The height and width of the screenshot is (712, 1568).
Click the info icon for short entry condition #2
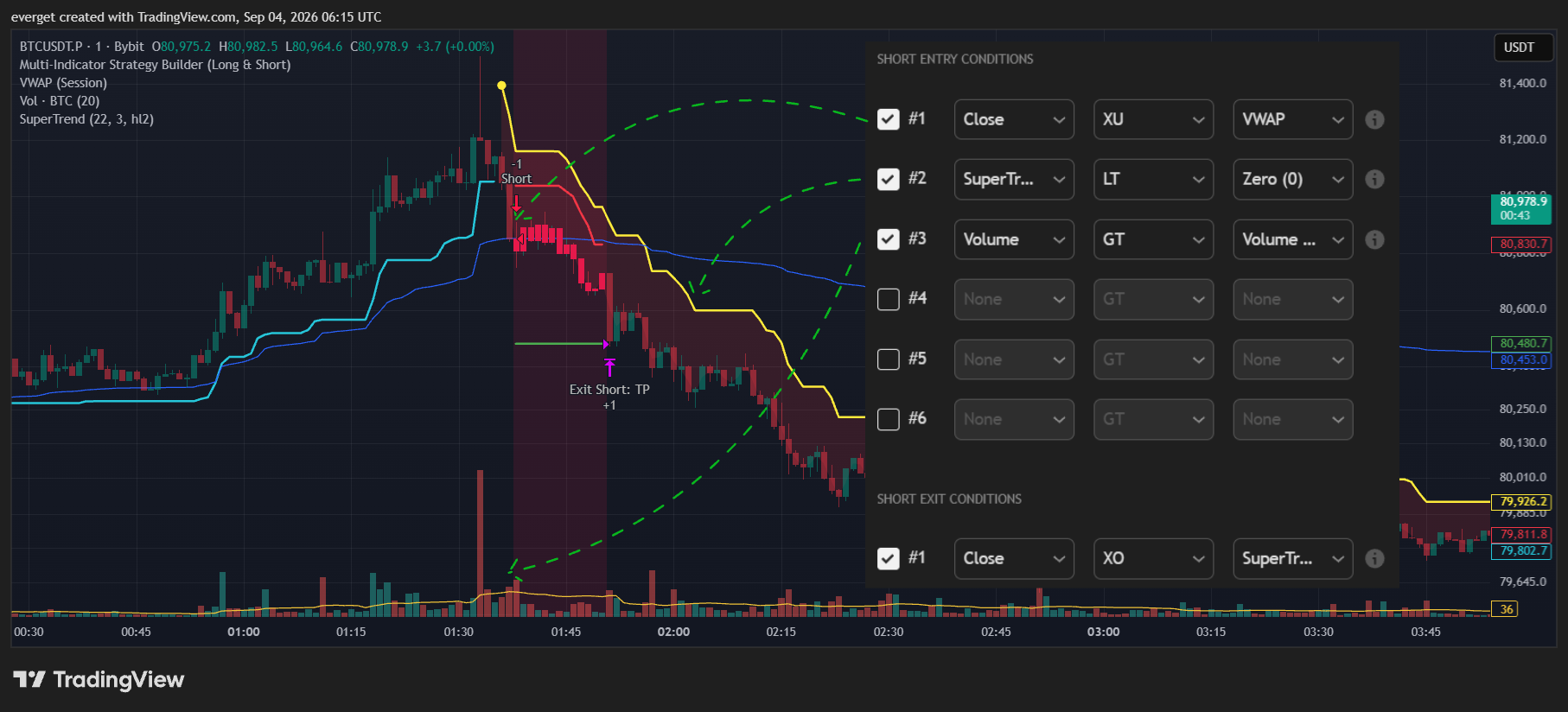click(x=1374, y=179)
